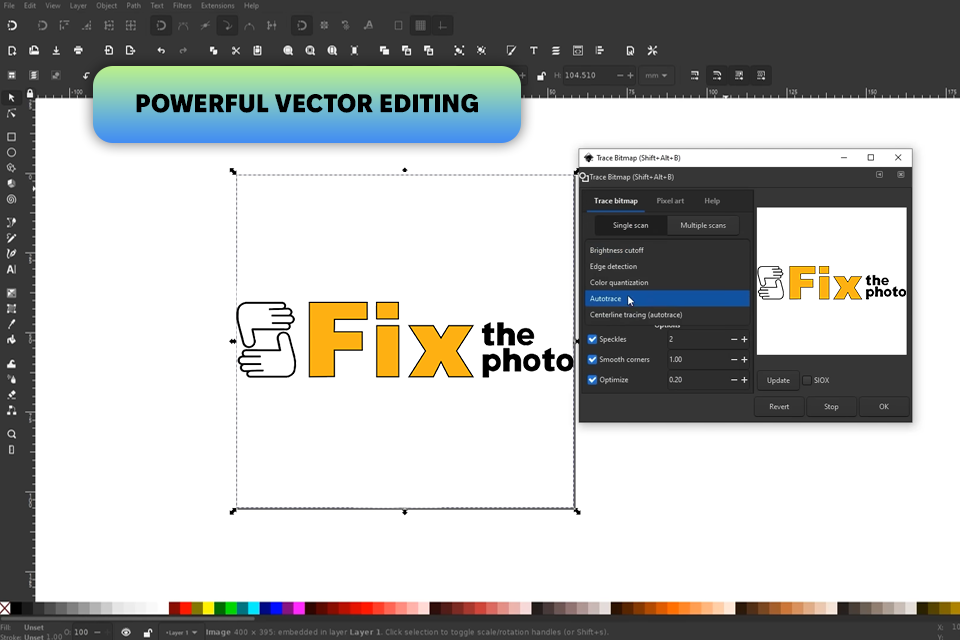This screenshot has width=960, height=640.
Task: Select the Gradient tool
Action: (x=11, y=293)
